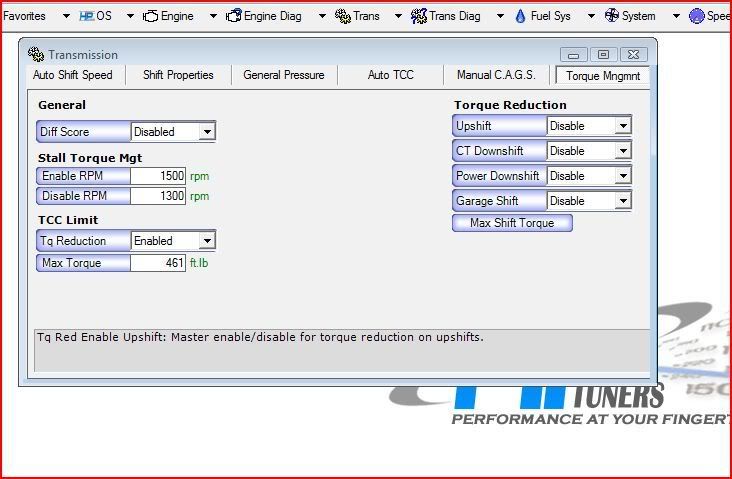
Task: Open the System menu dropdown arrow
Action: tap(676, 16)
